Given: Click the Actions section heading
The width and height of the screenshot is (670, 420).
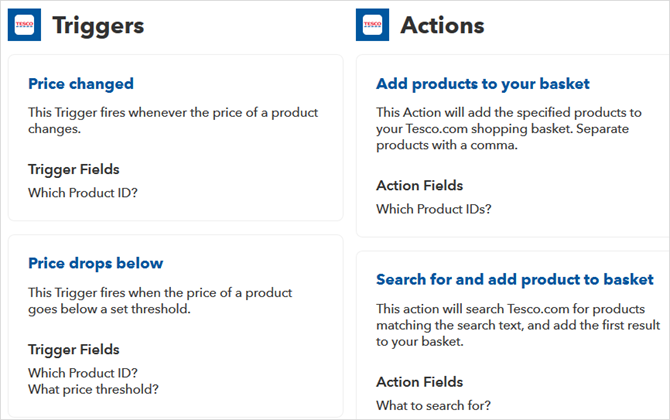Looking at the screenshot, I should click(442, 25).
